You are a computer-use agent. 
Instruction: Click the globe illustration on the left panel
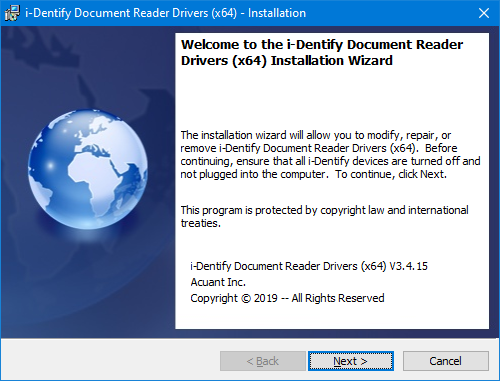tap(88, 169)
